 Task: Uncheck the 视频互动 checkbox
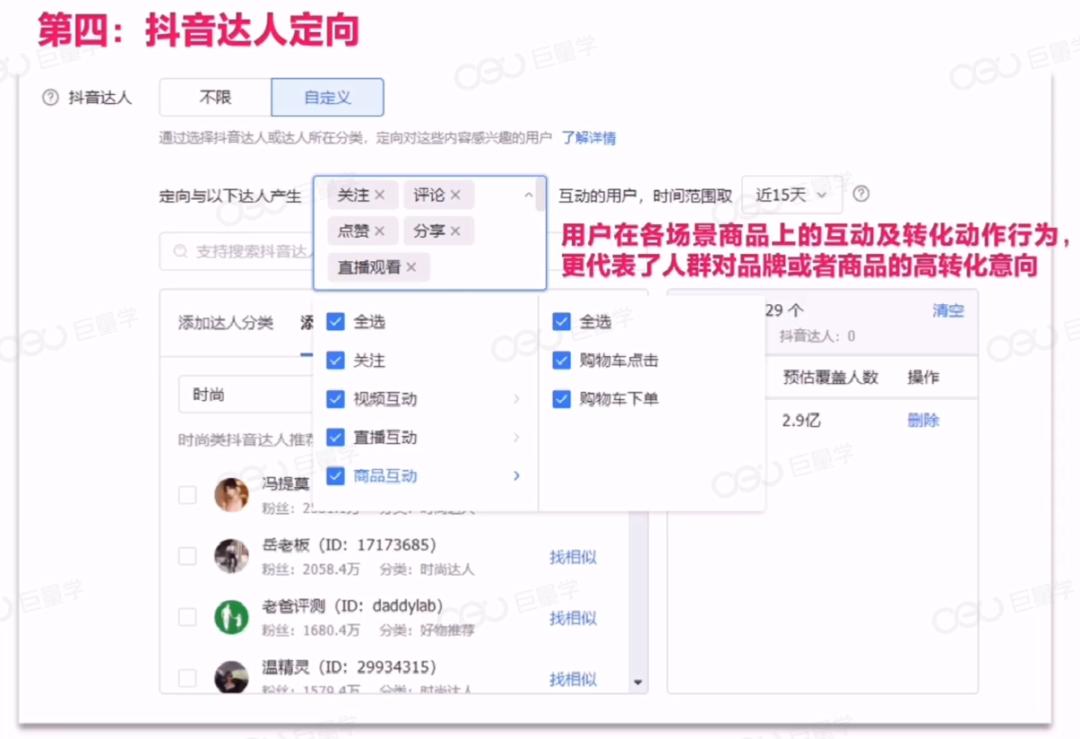click(335, 399)
